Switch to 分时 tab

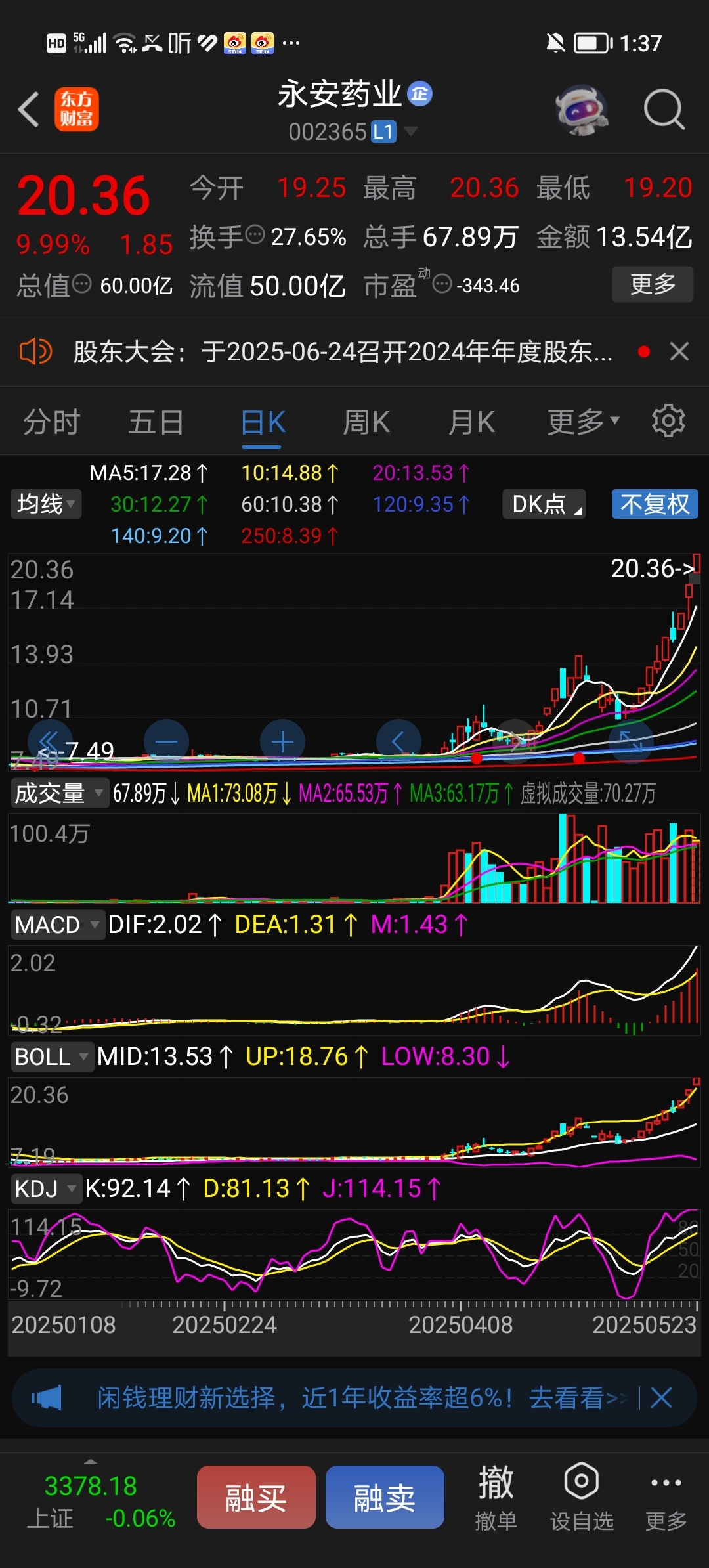coord(52,422)
